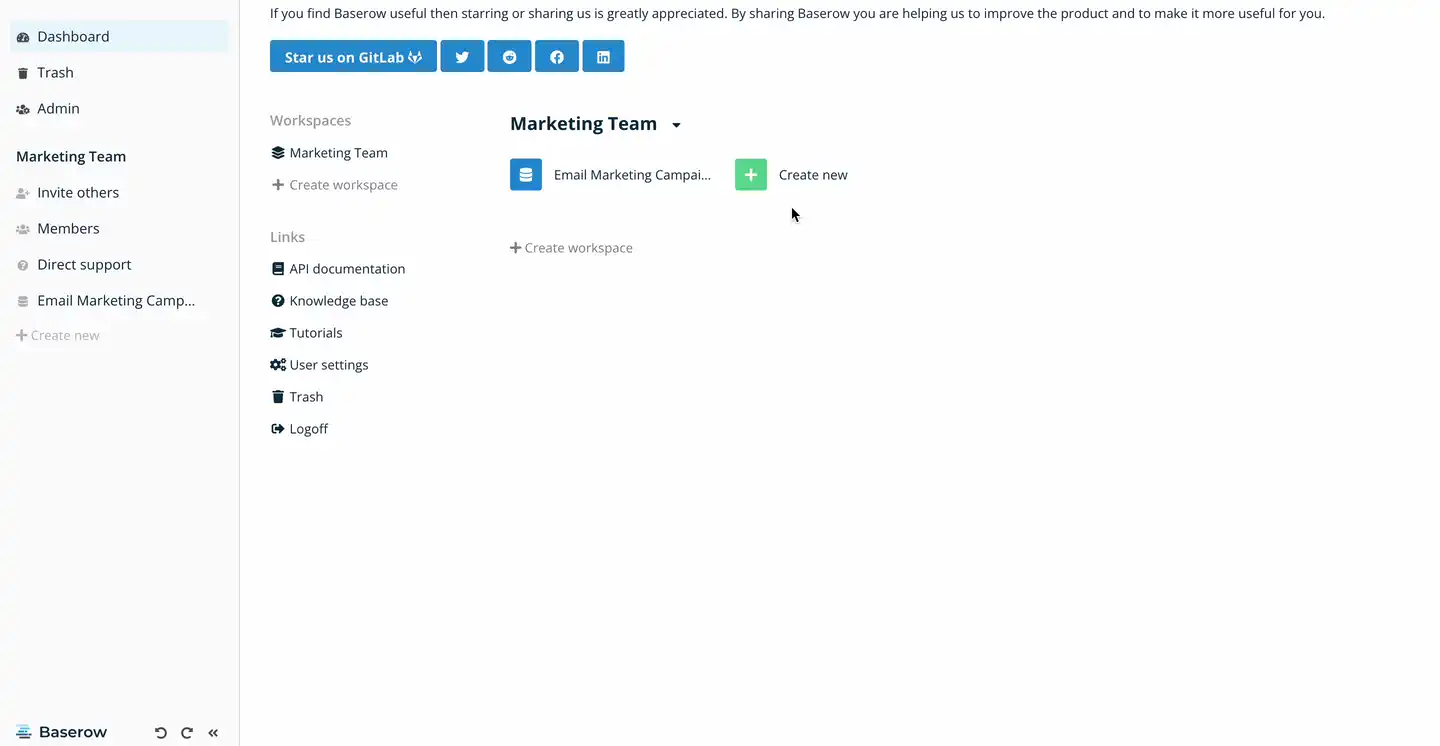The height and width of the screenshot is (746, 1440).
Task: Open the Marketing Team workspace dropdown
Action: point(676,124)
